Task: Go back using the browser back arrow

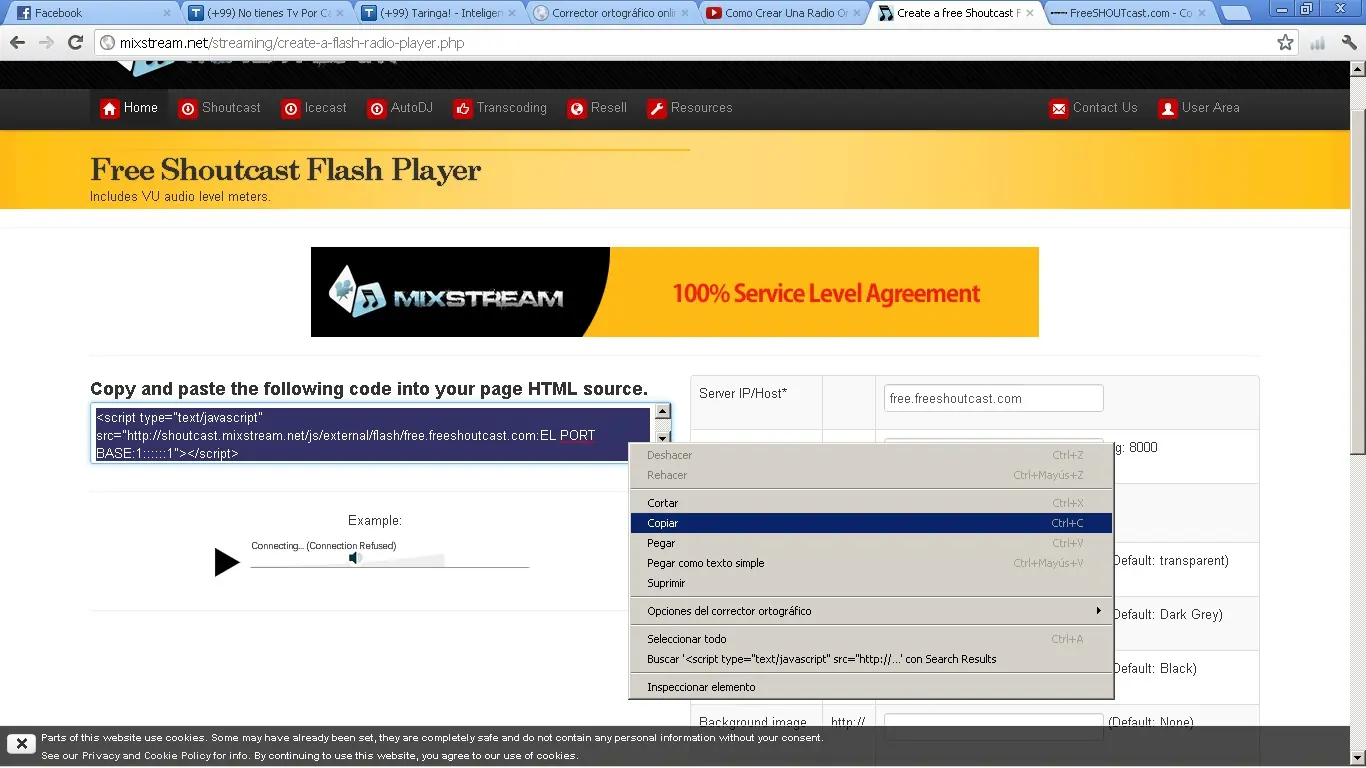Action: (17, 43)
